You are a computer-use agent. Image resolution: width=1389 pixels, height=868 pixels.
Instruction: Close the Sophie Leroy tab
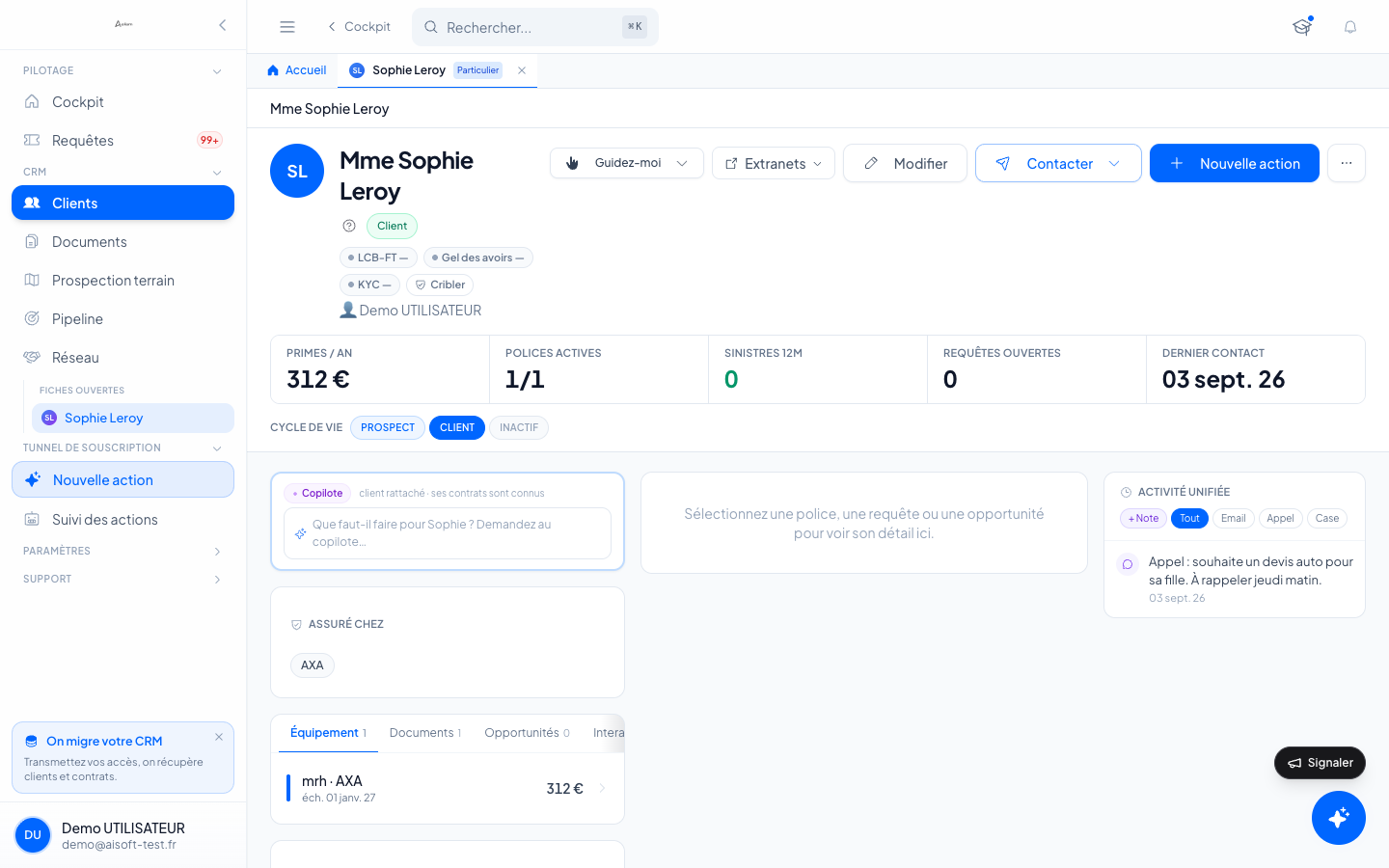(x=522, y=70)
